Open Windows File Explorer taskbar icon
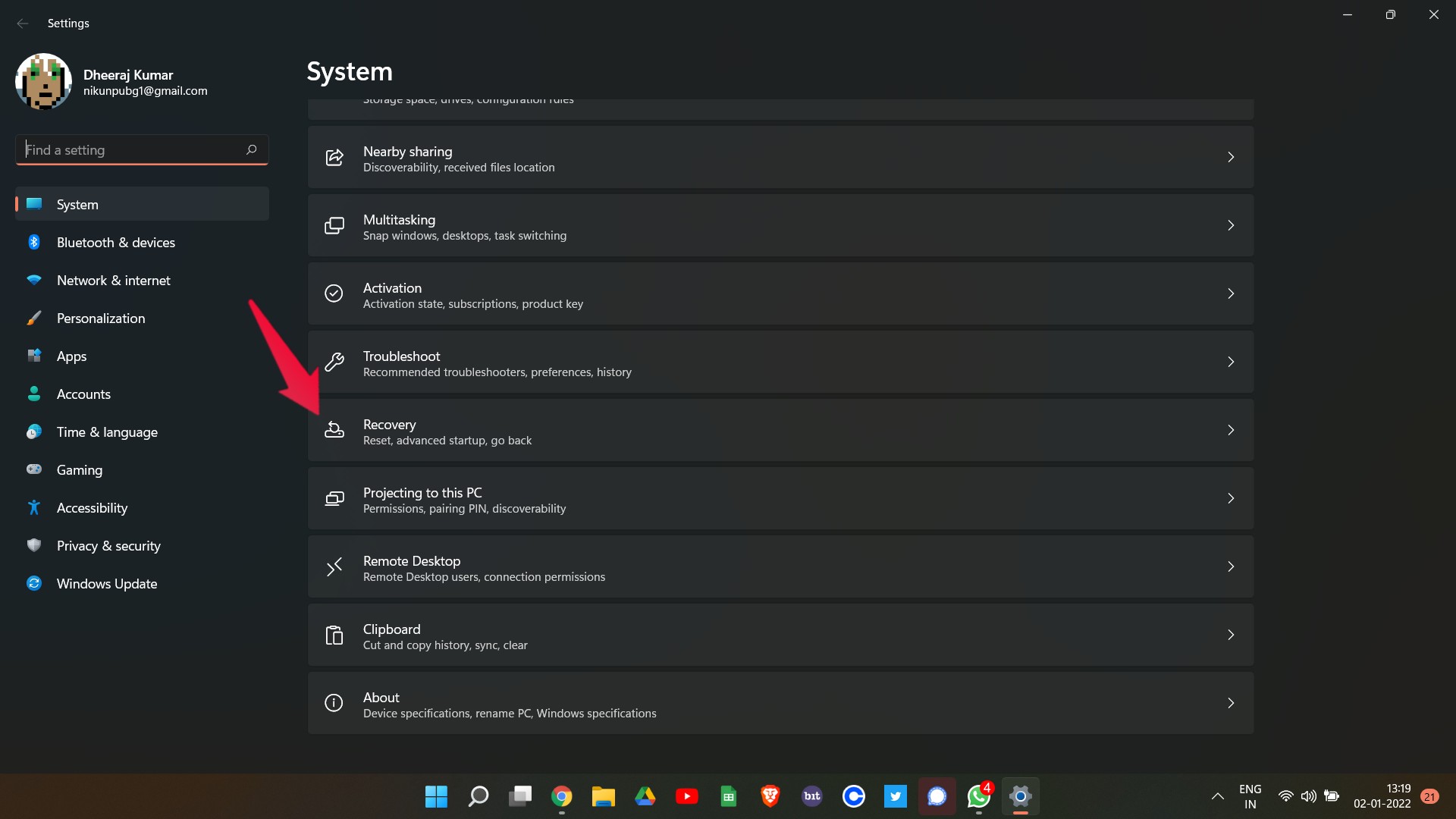Screen dimensions: 1456x819 (604, 796)
